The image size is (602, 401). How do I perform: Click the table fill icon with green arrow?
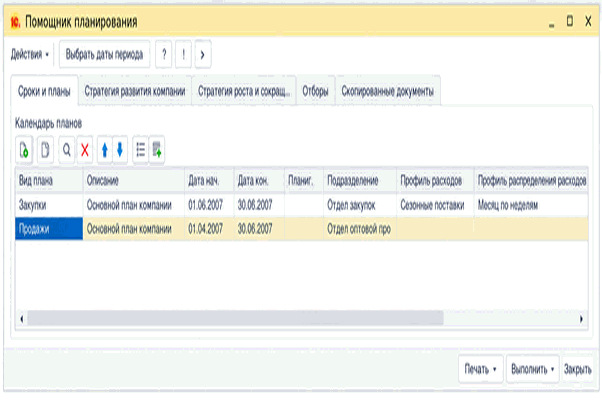pyautogui.click(x=157, y=149)
